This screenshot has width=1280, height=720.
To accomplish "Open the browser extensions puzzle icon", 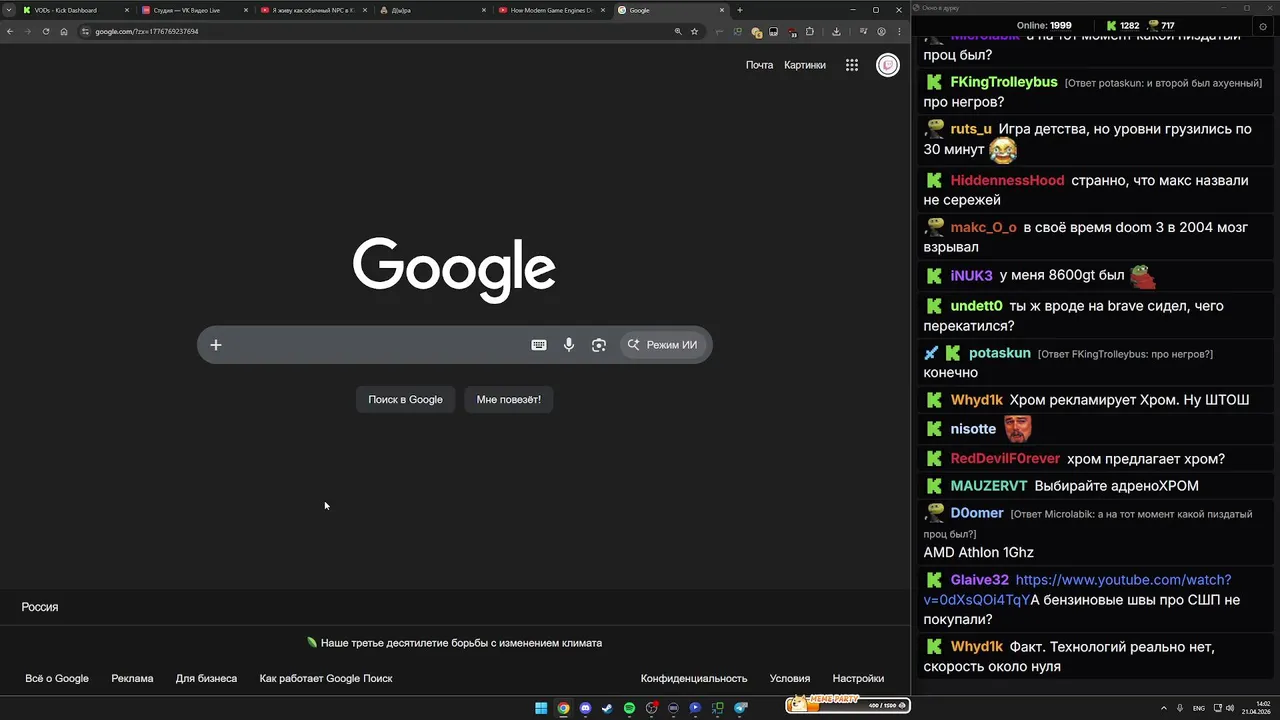I will click(x=810, y=31).
